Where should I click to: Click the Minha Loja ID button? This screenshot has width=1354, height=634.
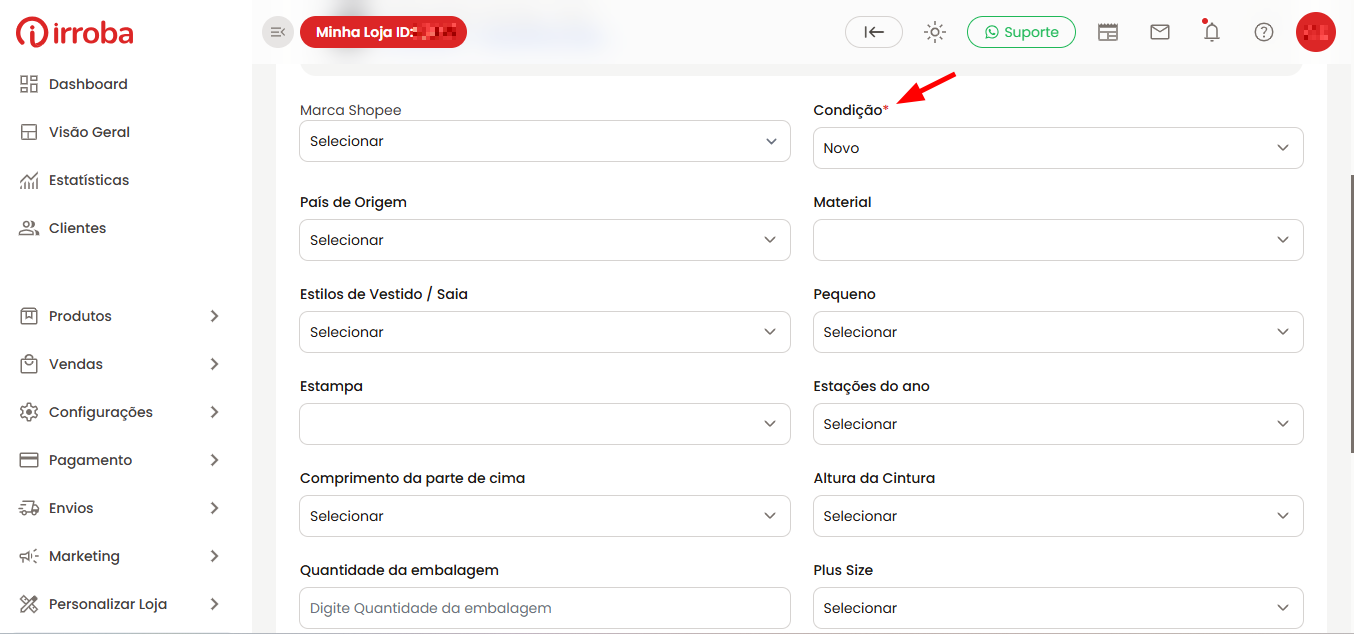(x=383, y=32)
